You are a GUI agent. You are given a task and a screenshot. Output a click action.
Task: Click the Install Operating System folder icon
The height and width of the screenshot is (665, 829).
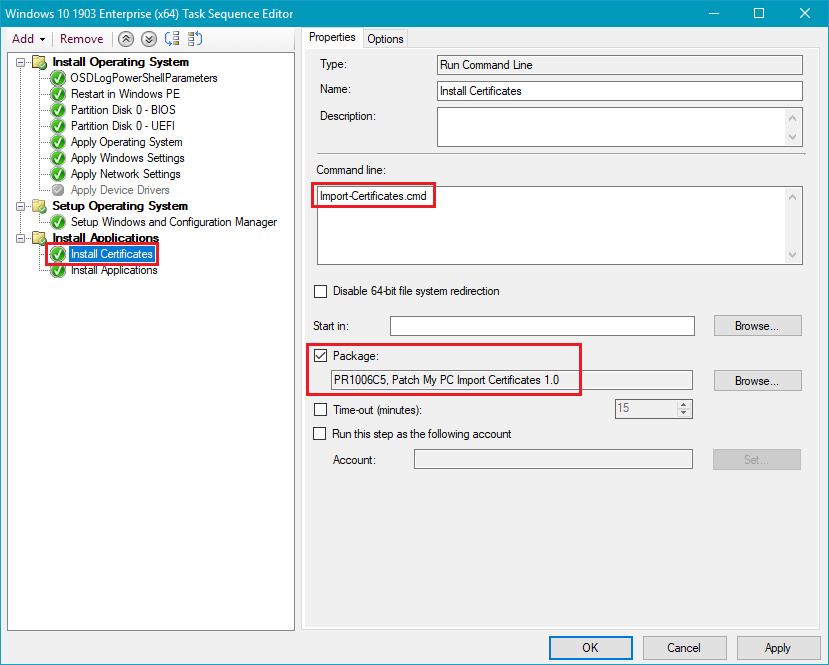[40, 62]
